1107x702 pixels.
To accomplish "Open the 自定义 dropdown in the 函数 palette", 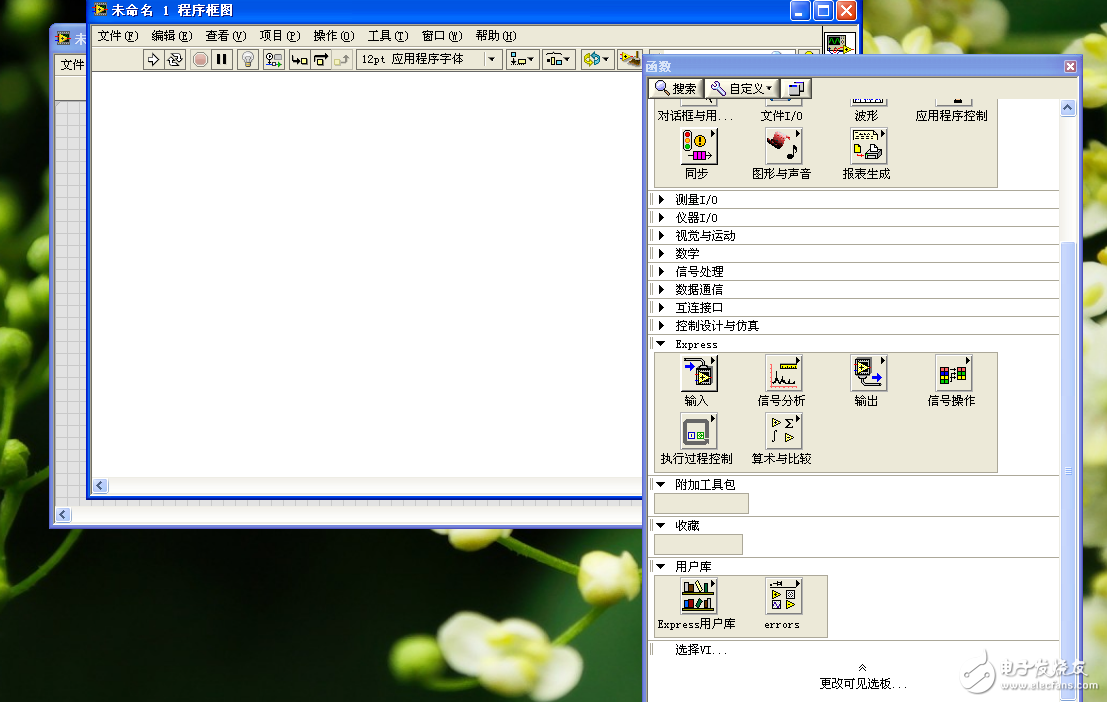I will pos(741,88).
